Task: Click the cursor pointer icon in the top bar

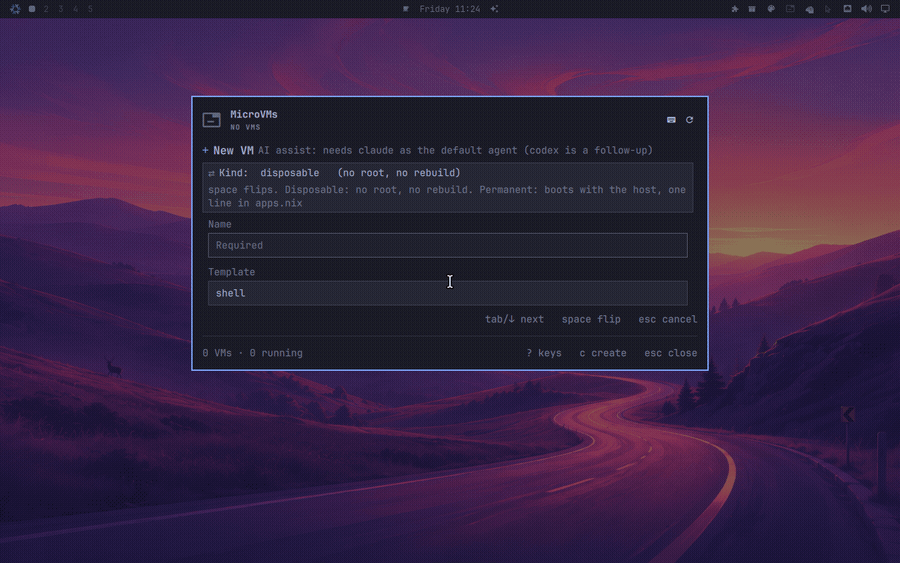Action: [x=828, y=9]
